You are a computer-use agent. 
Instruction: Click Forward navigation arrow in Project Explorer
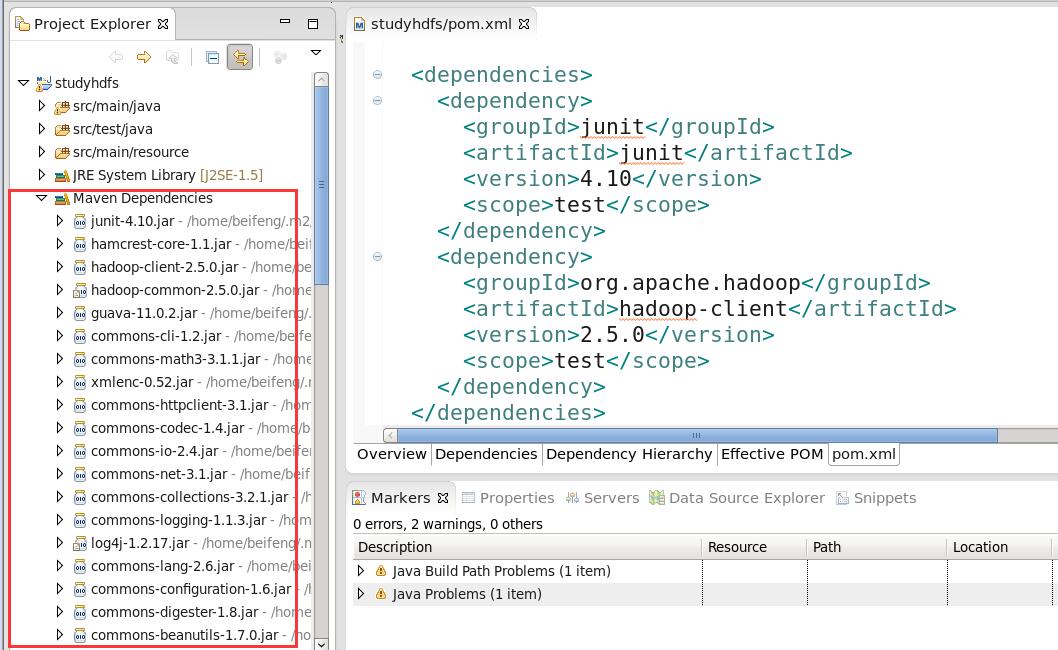(144, 57)
